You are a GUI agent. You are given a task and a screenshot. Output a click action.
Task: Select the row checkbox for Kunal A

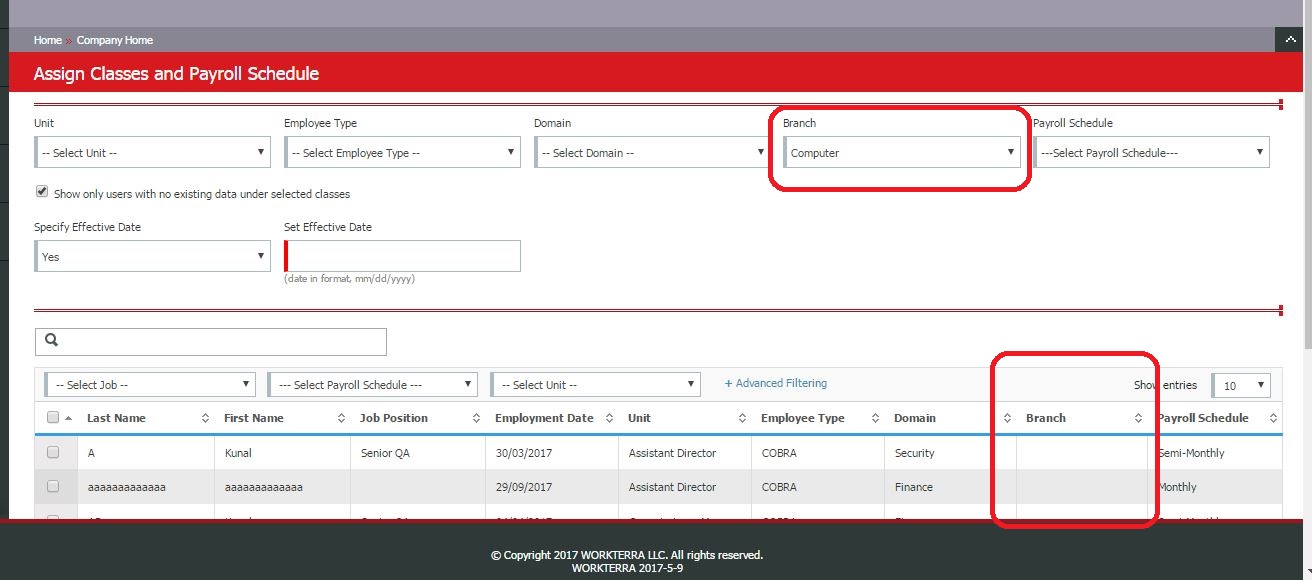pos(53,453)
